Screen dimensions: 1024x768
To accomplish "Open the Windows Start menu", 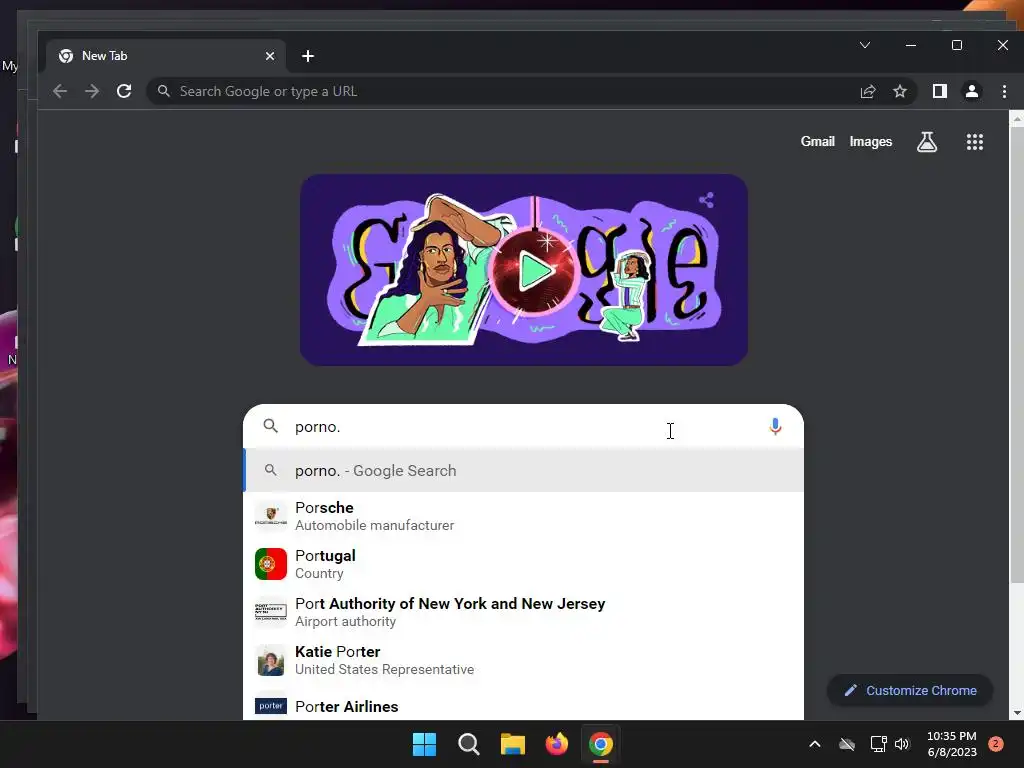I will coord(424,744).
